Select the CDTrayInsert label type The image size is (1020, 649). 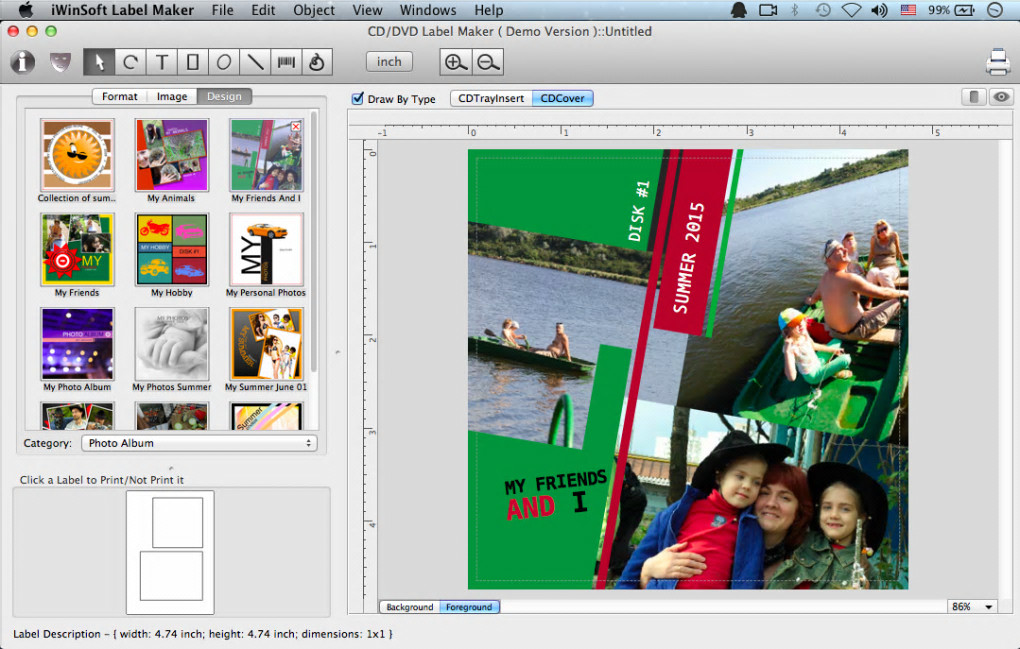491,98
